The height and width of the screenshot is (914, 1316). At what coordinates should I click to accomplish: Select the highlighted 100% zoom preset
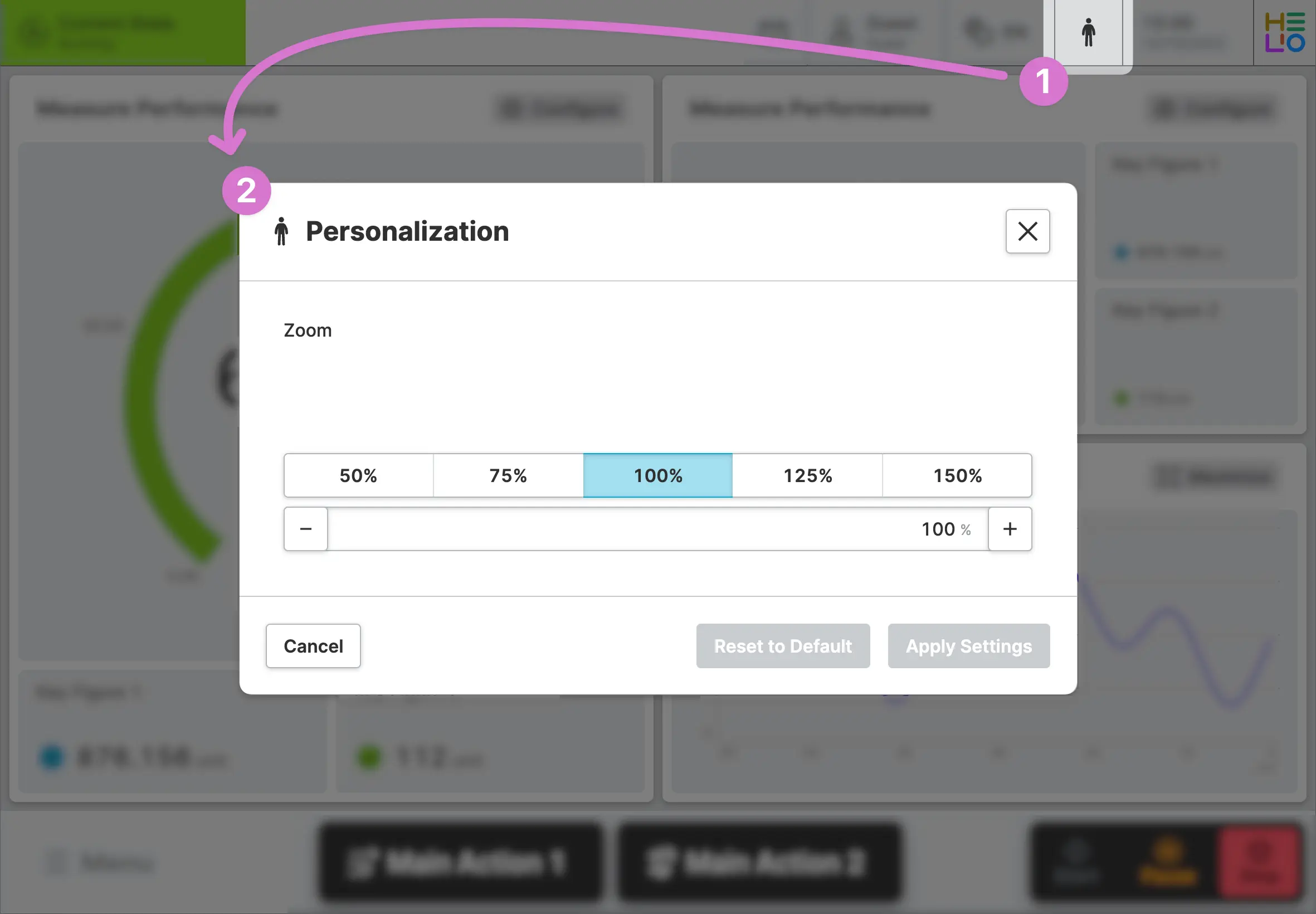pos(657,475)
